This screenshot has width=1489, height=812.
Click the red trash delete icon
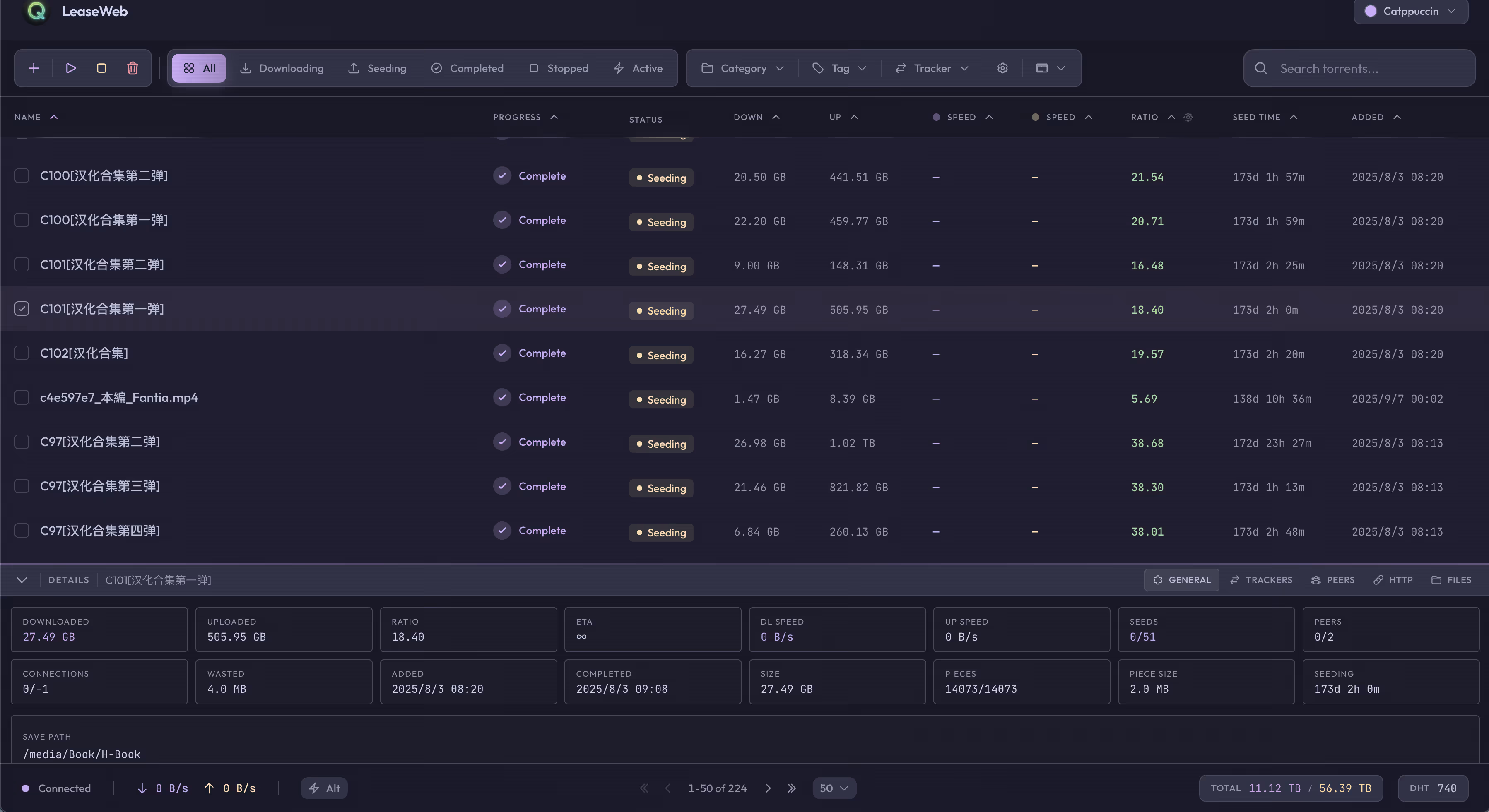(x=133, y=68)
